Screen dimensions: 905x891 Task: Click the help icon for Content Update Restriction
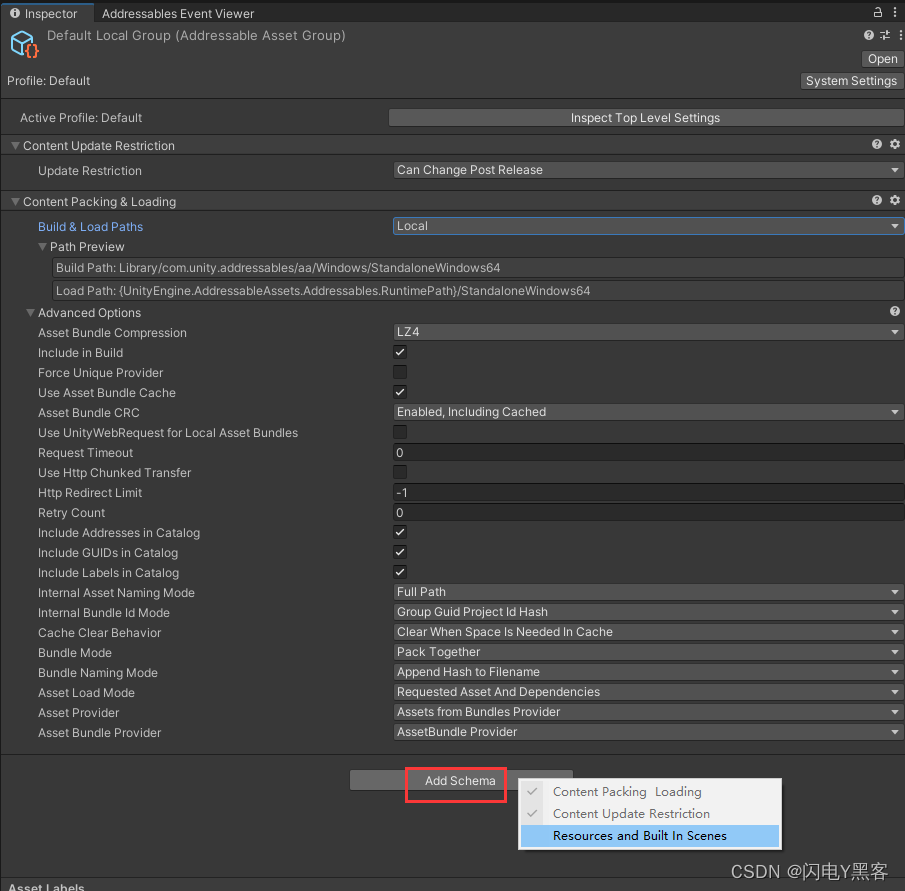pyautogui.click(x=876, y=144)
